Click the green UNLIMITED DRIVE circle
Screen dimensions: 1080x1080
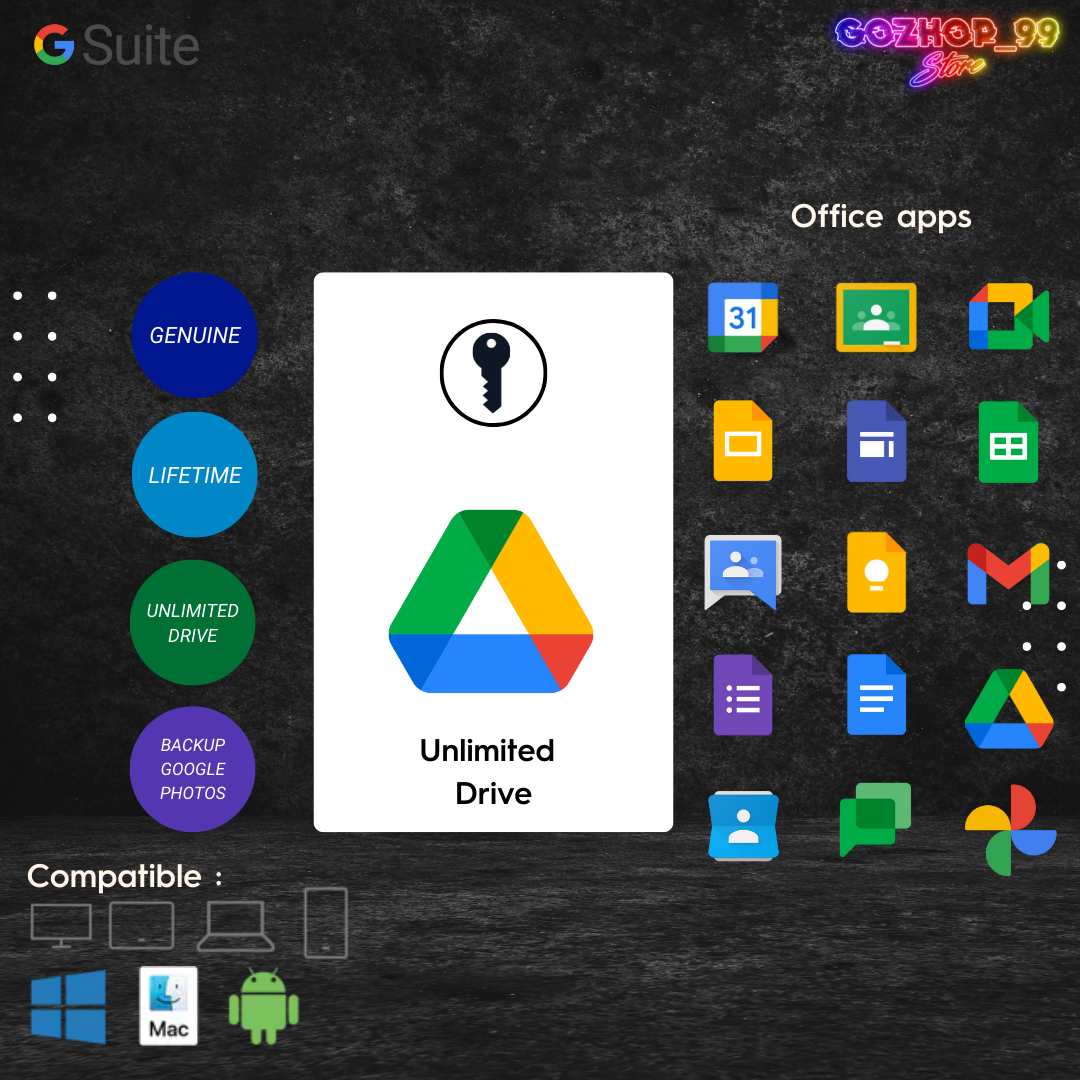coord(193,623)
